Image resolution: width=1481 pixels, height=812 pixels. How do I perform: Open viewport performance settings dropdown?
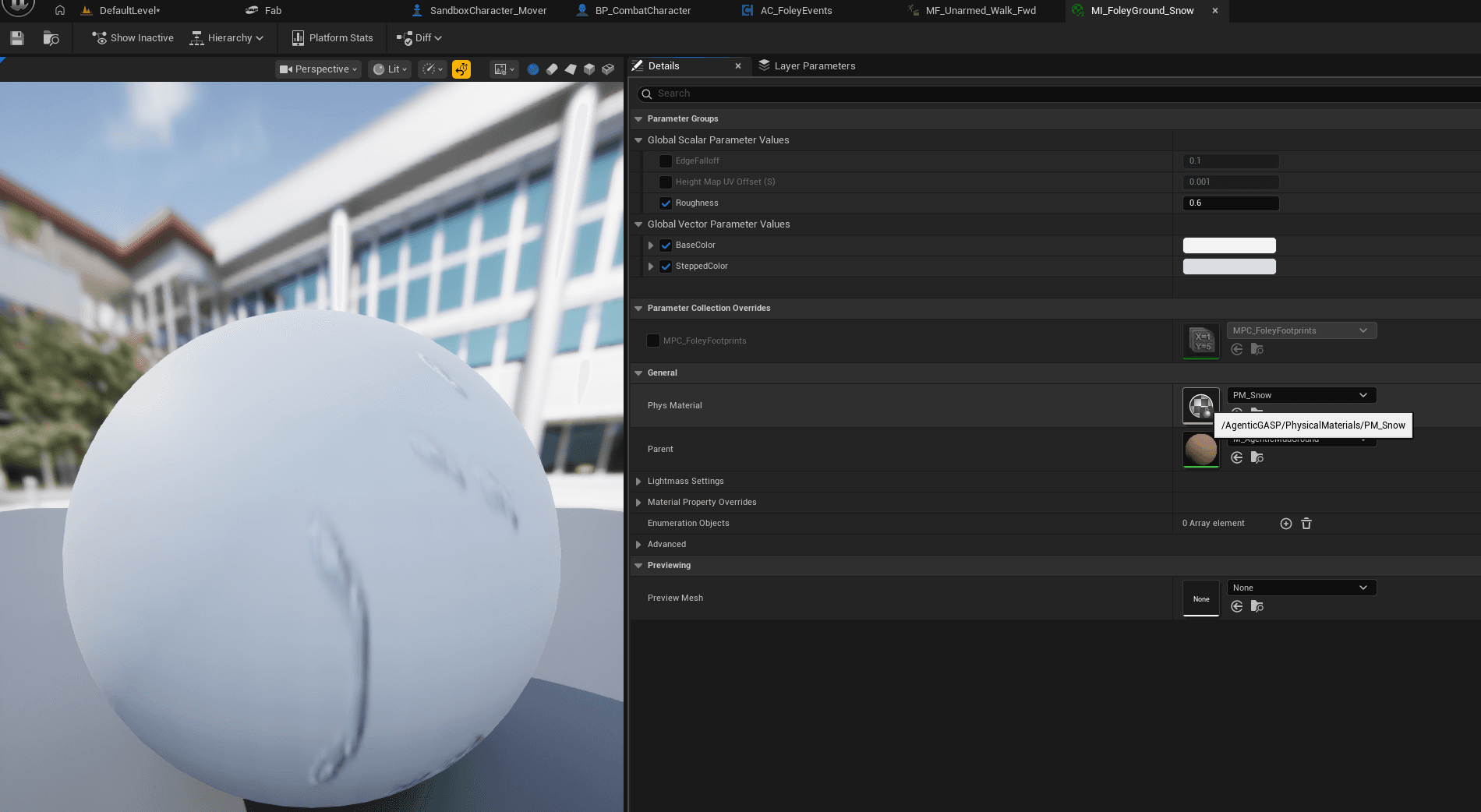(433, 69)
